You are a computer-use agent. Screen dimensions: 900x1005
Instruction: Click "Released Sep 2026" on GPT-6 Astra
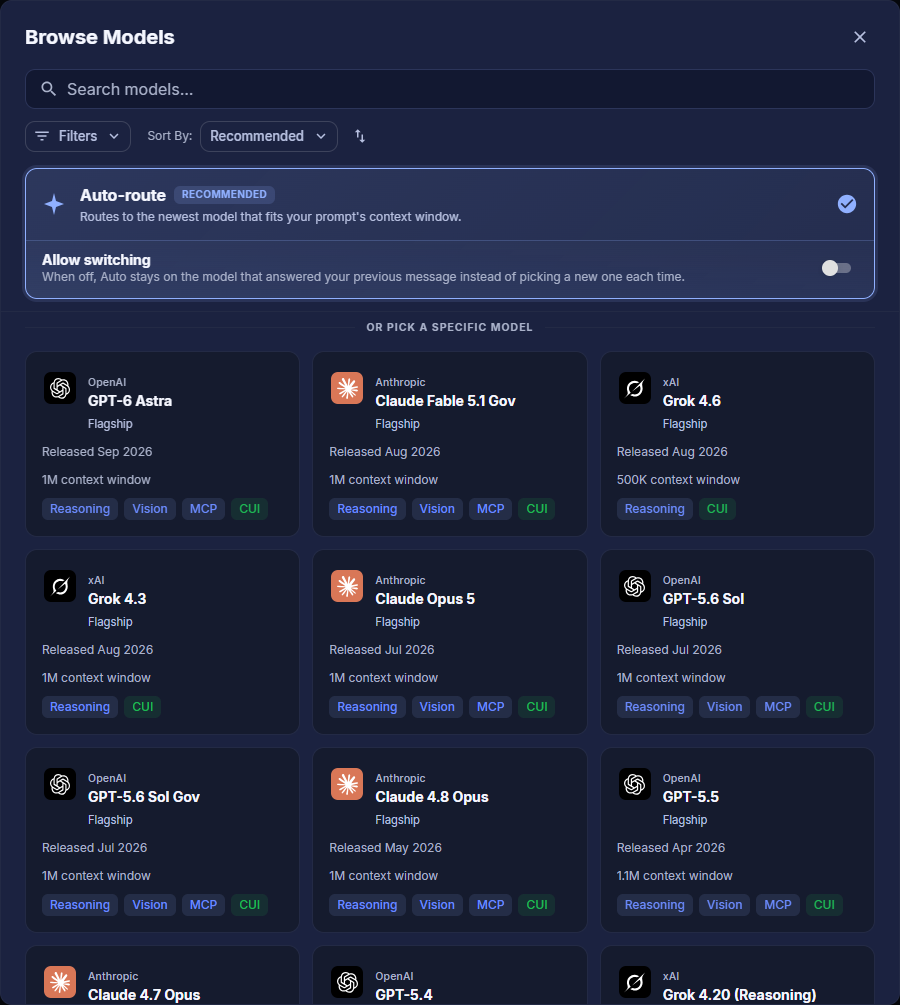pyautogui.click(x=97, y=452)
